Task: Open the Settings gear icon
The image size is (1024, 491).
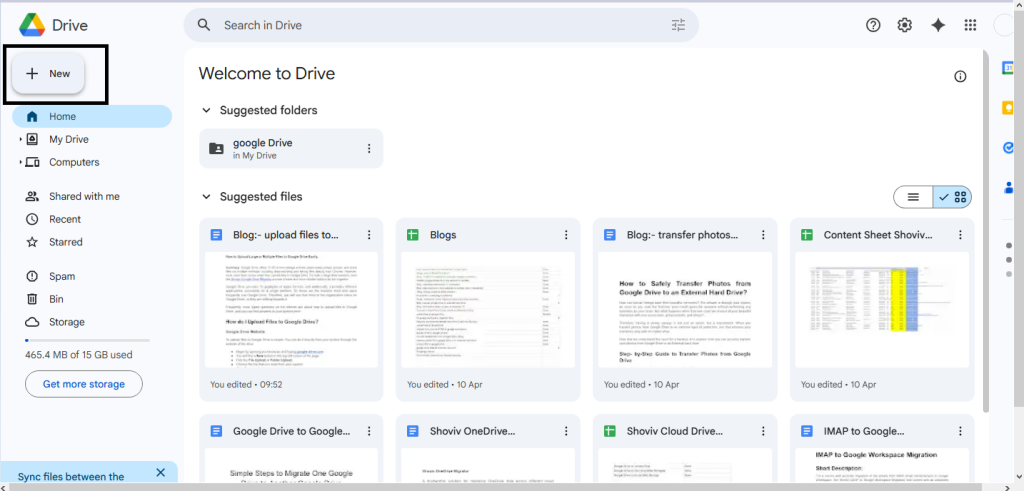Action: tap(904, 25)
